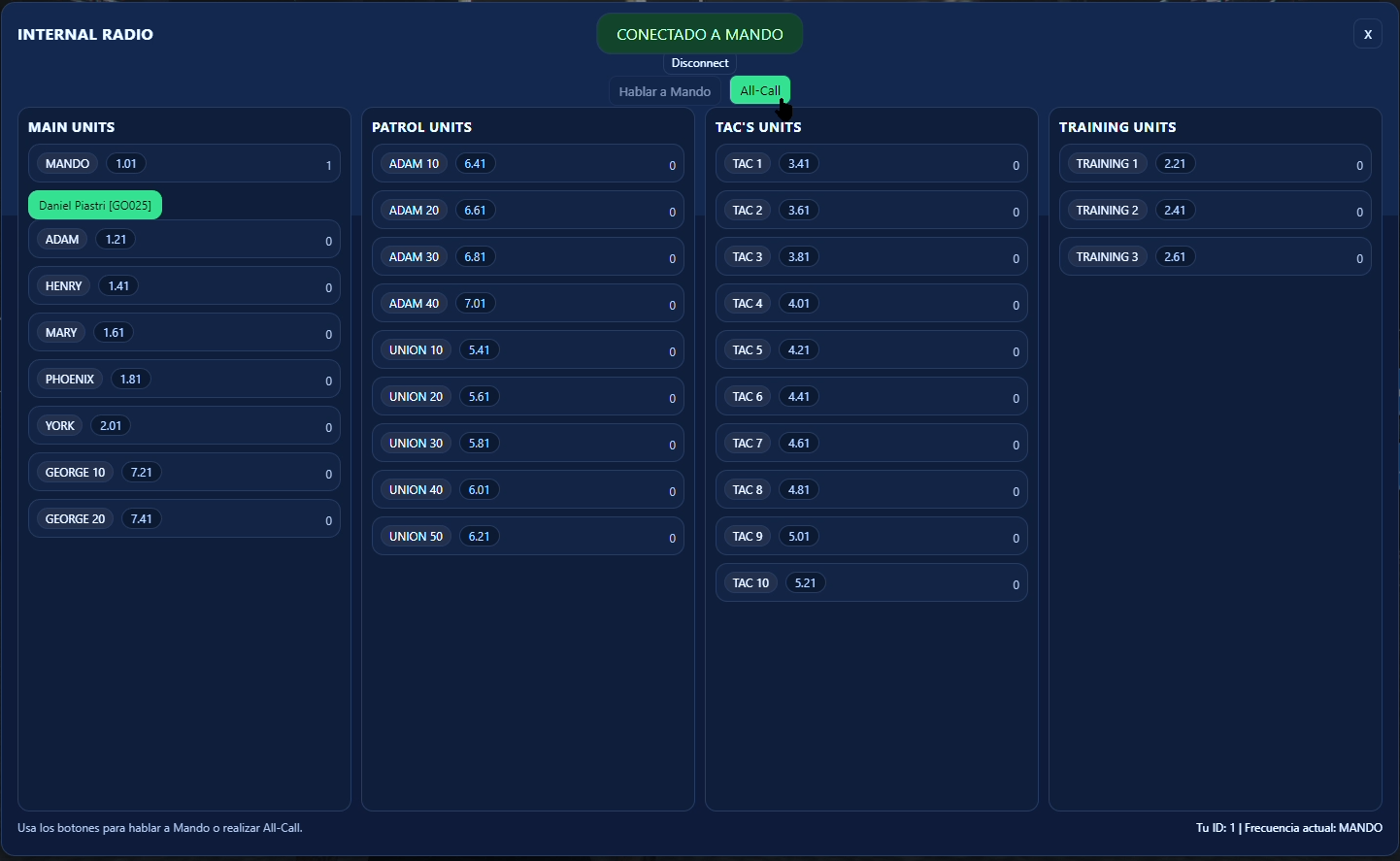The width and height of the screenshot is (1400, 861).
Task: Click the CONECTADO A MANDO status badge
Action: coord(700,34)
